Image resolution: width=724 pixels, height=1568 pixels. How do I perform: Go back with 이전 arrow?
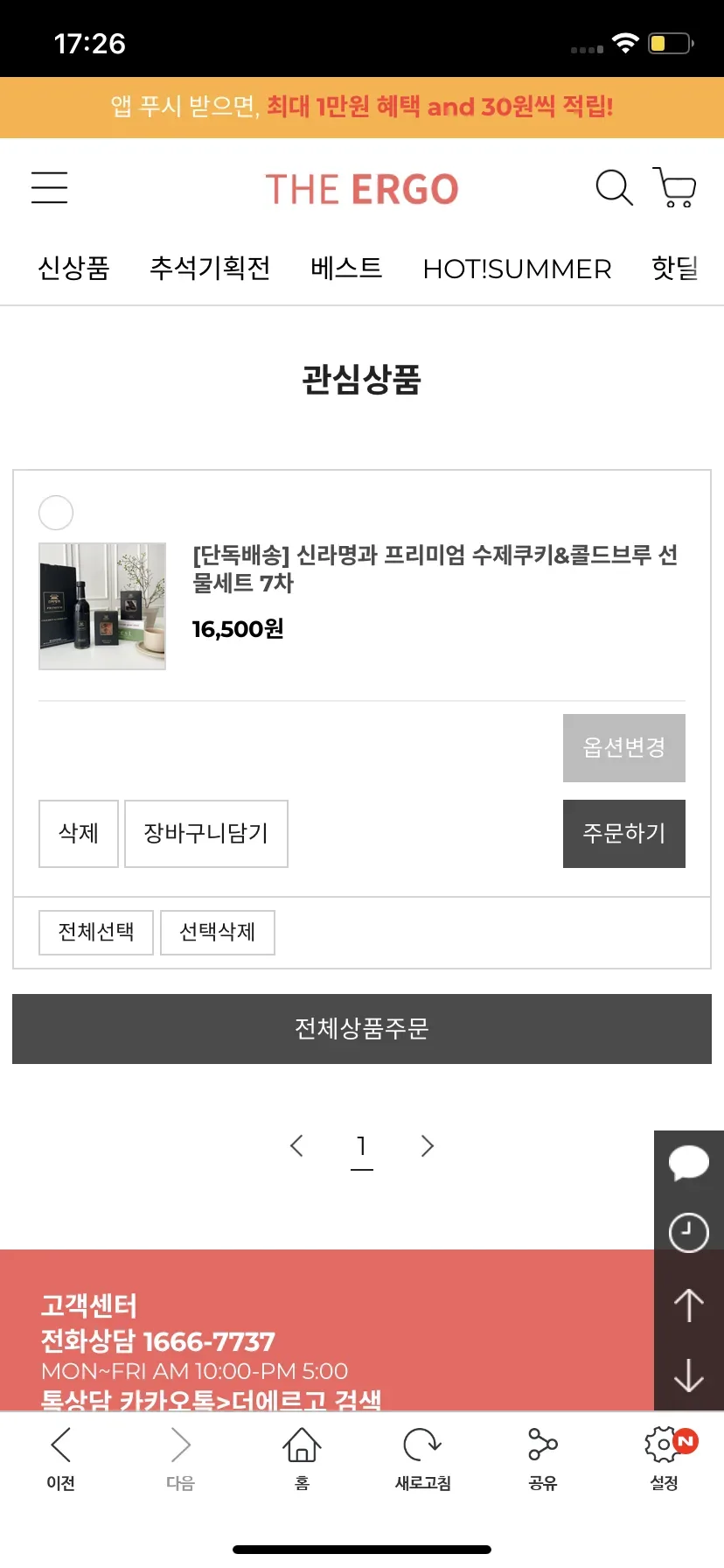(60, 1459)
